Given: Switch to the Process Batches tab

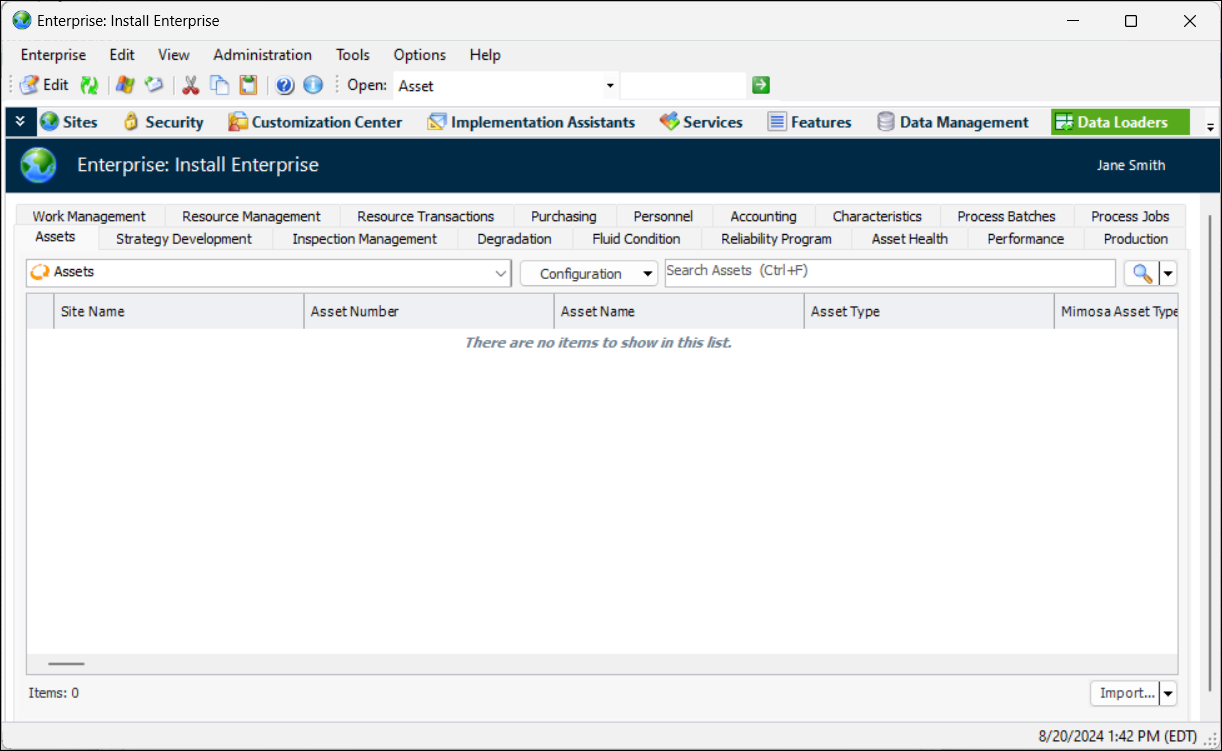Looking at the screenshot, I should click(x=1006, y=216).
